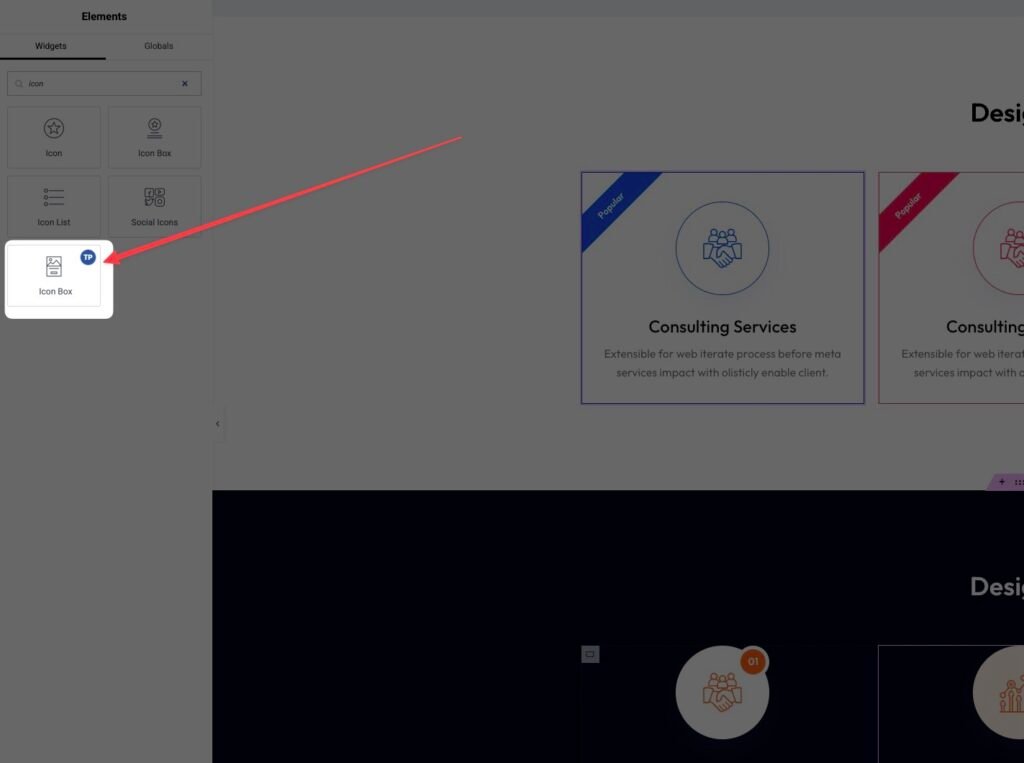Click the plus on the purple section handle

[1002, 482]
